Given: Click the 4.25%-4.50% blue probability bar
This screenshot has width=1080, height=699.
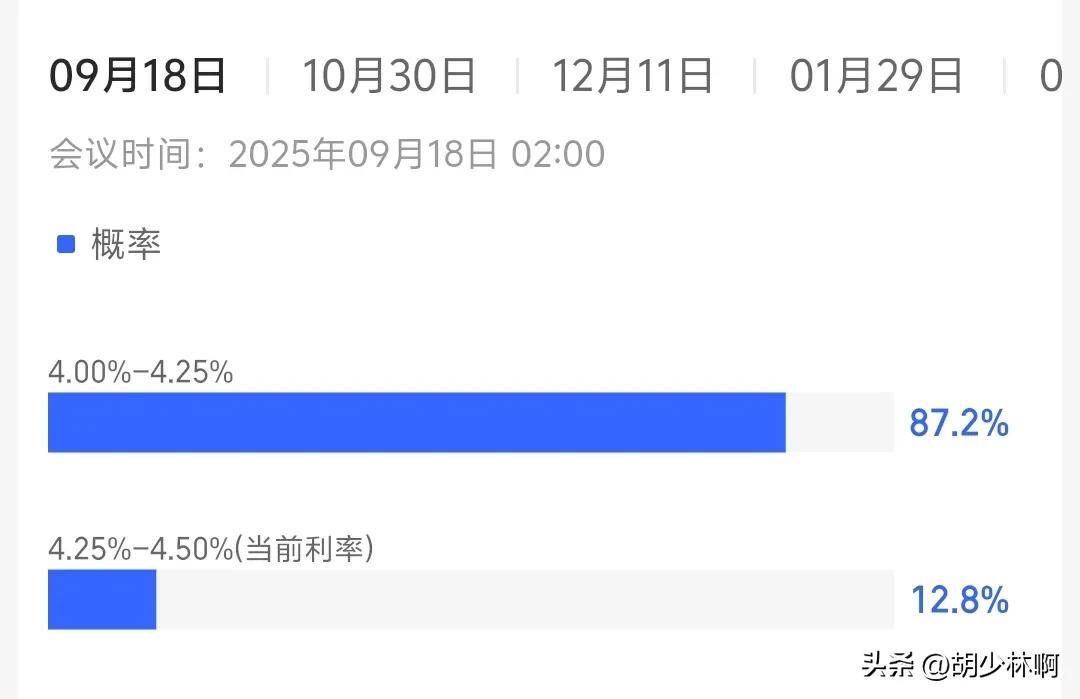Looking at the screenshot, I should 102,599.
